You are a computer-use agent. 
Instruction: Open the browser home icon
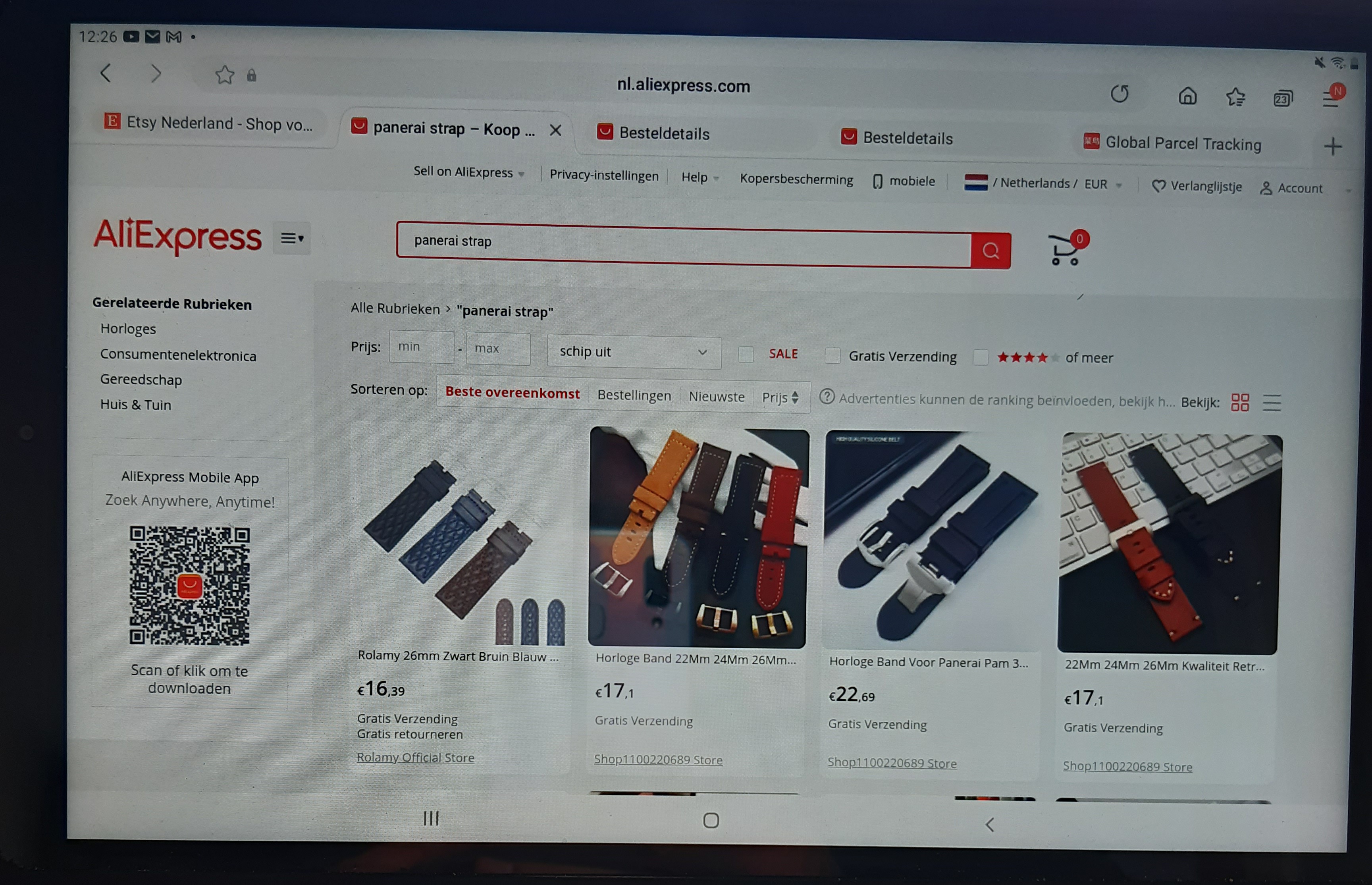[x=1187, y=95]
